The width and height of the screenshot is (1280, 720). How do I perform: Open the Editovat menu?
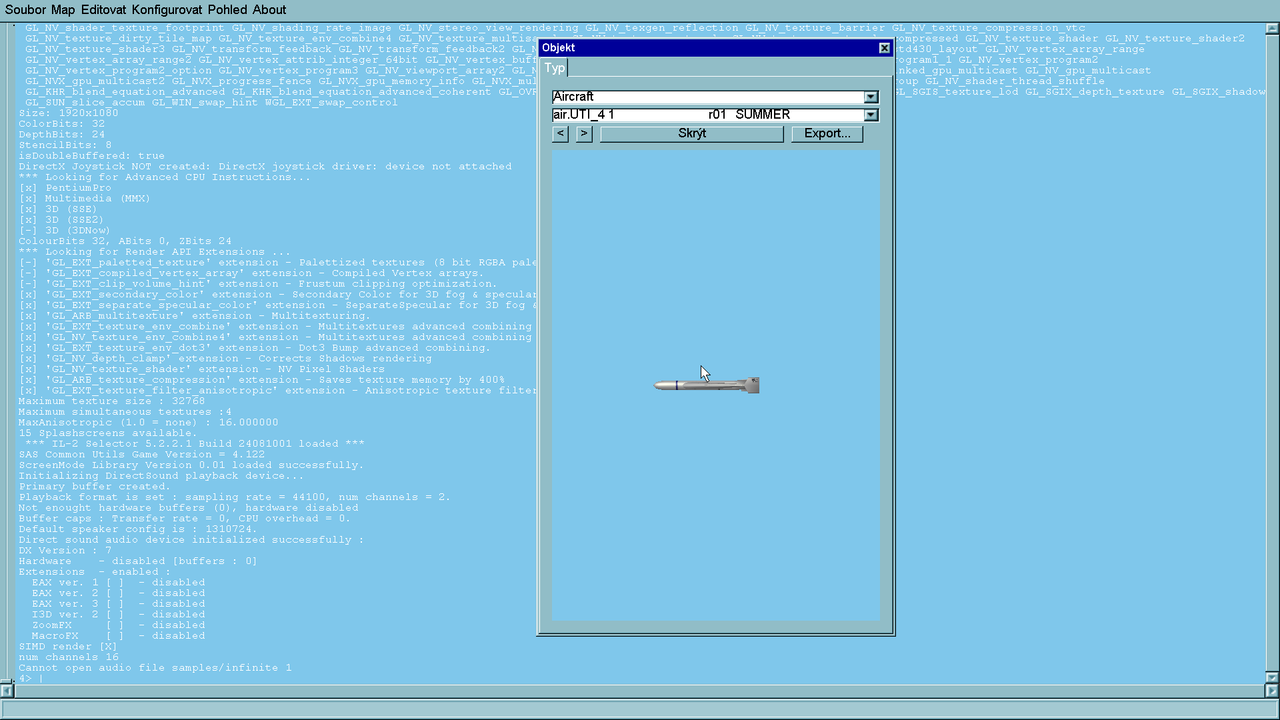[104, 9]
